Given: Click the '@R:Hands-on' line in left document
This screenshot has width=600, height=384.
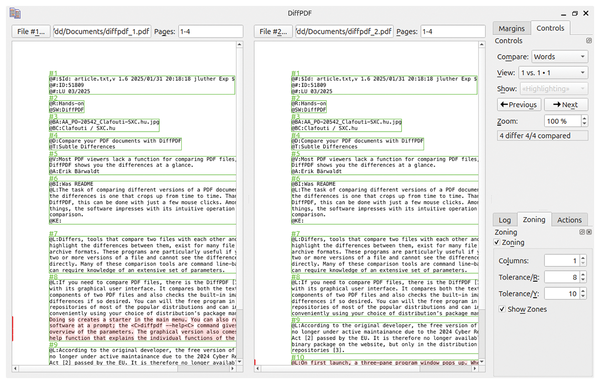Looking at the screenshot, I should pyautogui.click(x=67, y=103).
